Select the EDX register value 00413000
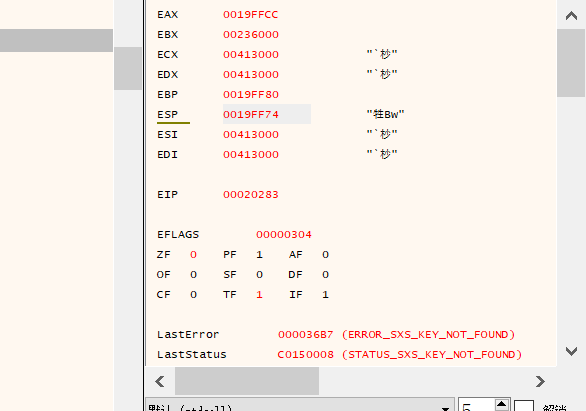Image resolution: width=586 pixels, height=411 pixels. click(x=251, y=75)
